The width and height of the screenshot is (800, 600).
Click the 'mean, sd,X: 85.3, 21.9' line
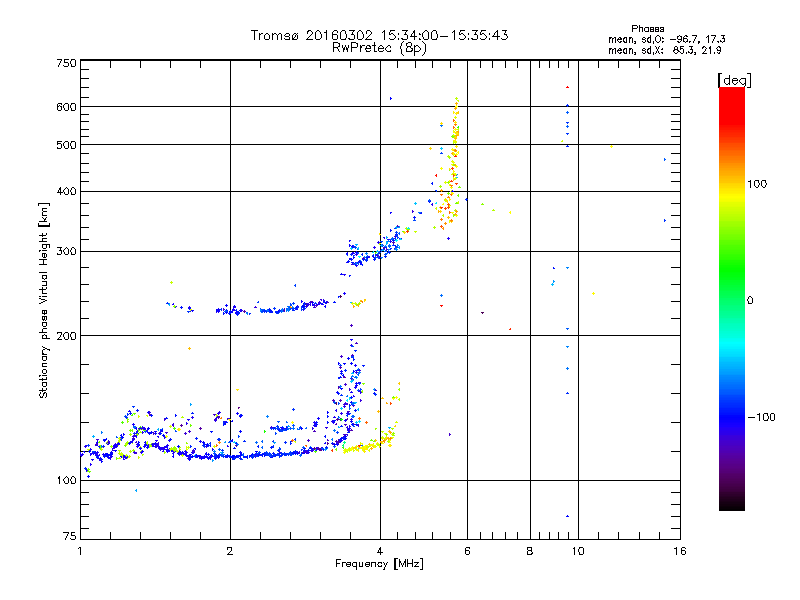[x=664, y=50]
